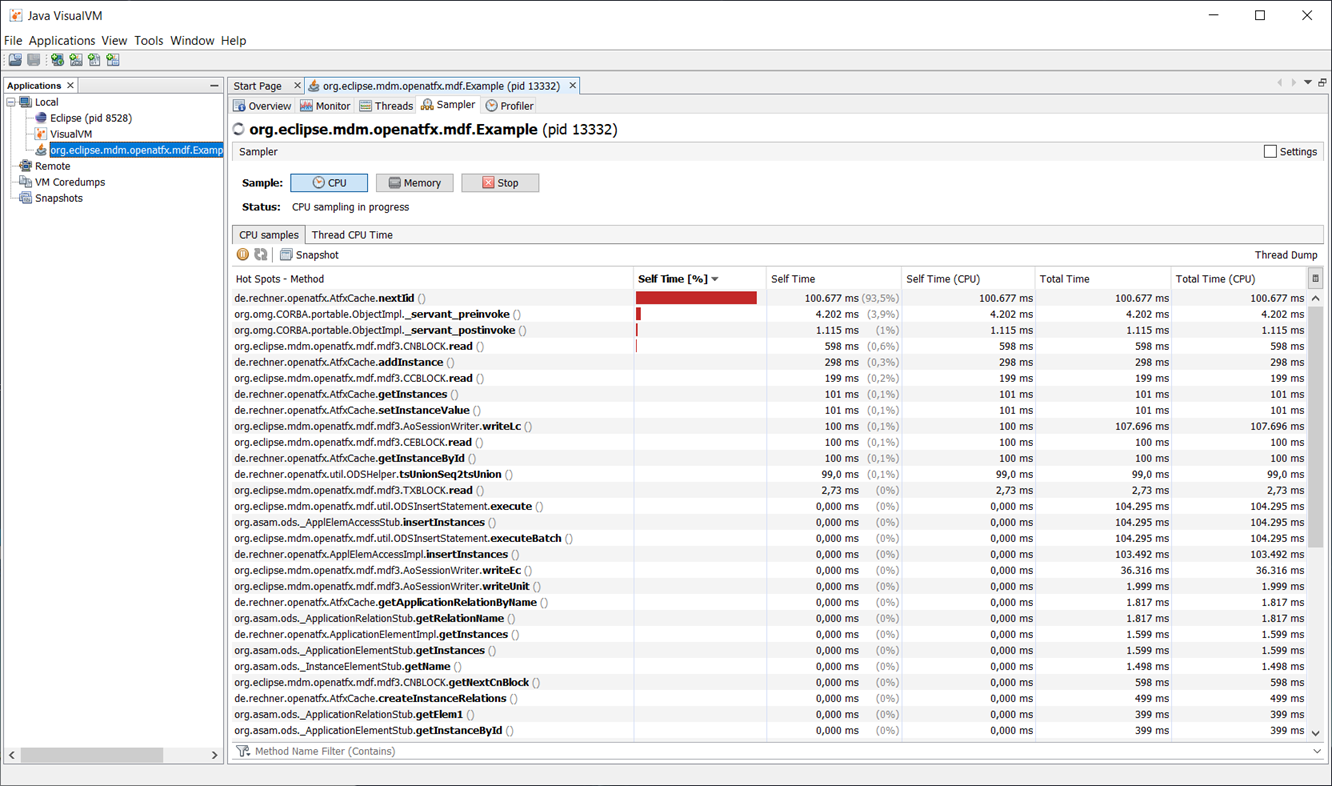The height and width of the screenshot is (786, 1332).
Task: Switch to the Start Page tab
Action: [258, 86]
